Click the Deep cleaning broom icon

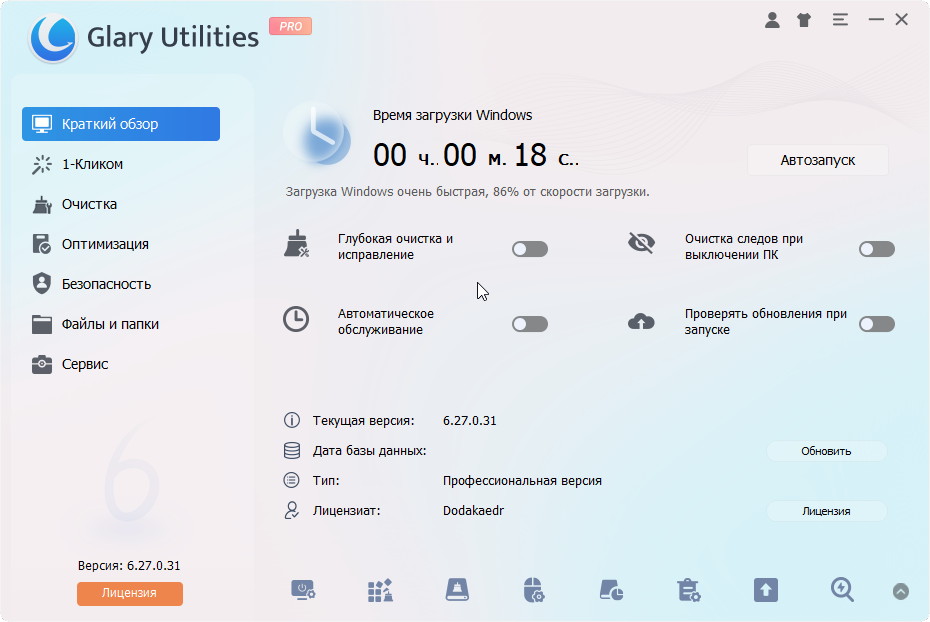[x=297, y=244]
